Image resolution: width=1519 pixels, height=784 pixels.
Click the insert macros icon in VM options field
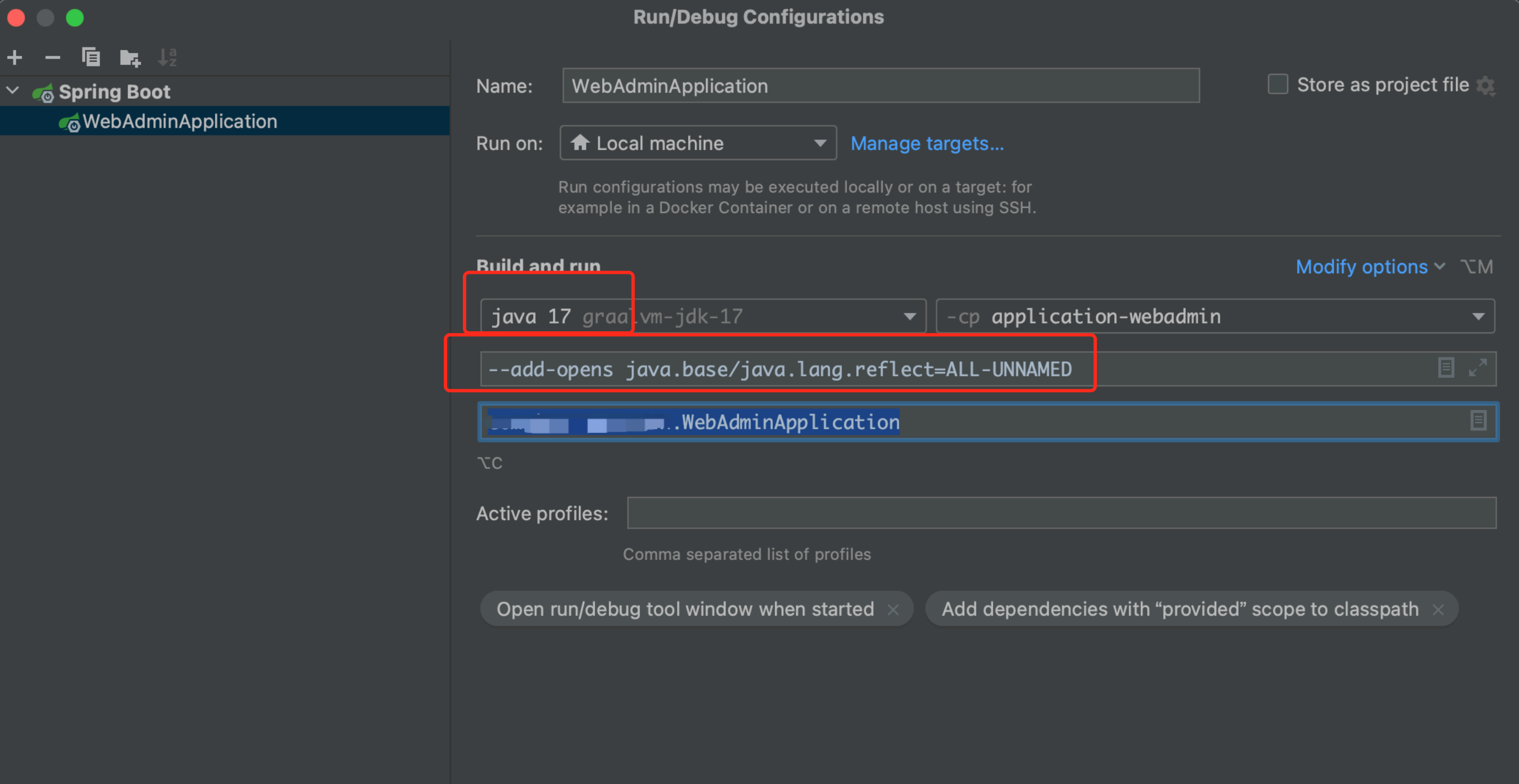point(1445,367)
